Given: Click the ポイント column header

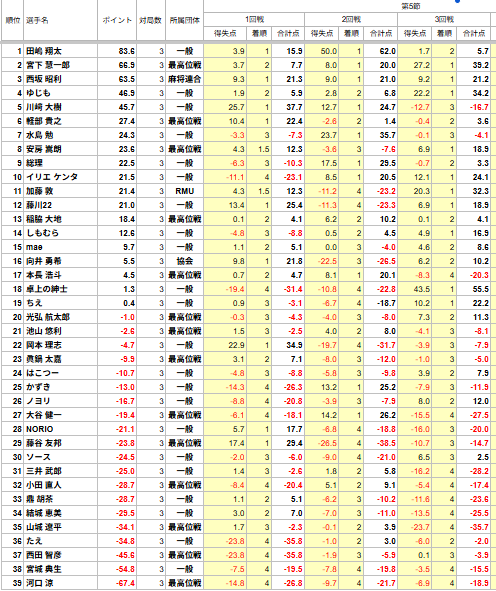Looking at the screenshot, I should (117, 20).
